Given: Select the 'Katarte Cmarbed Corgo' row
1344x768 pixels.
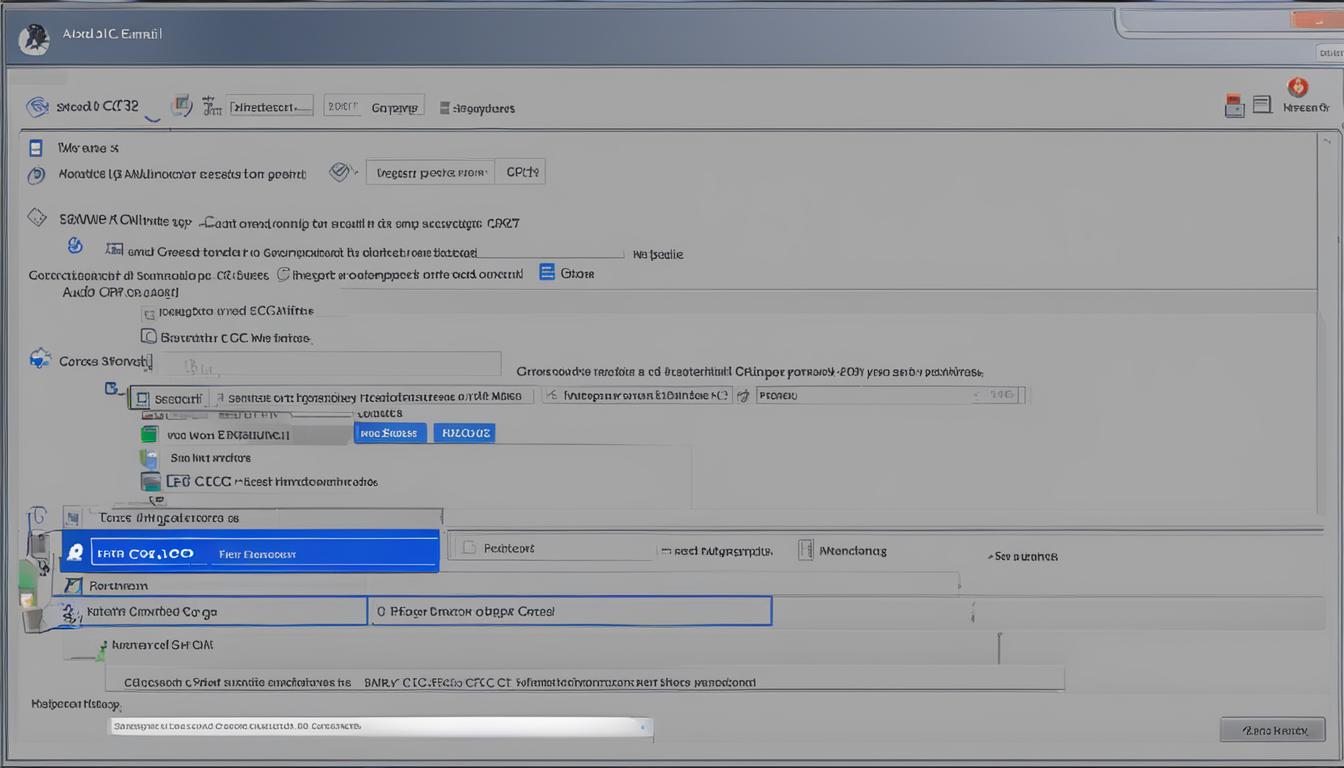Looking at the screenshot, I should coord(211,611).
